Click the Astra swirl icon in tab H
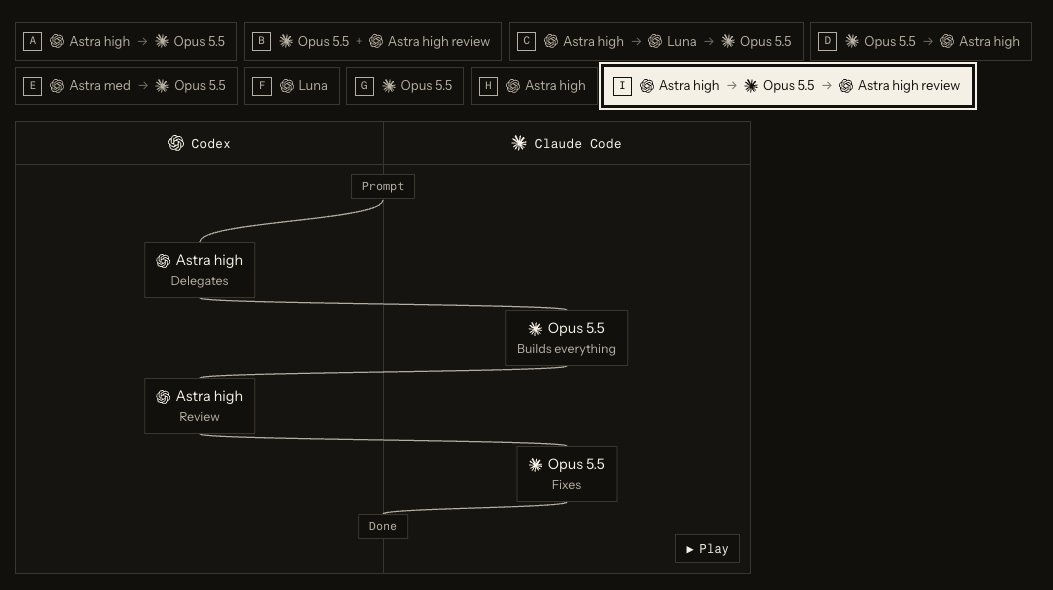Viewport: 1053px width, 590px height. click(513, 86)
